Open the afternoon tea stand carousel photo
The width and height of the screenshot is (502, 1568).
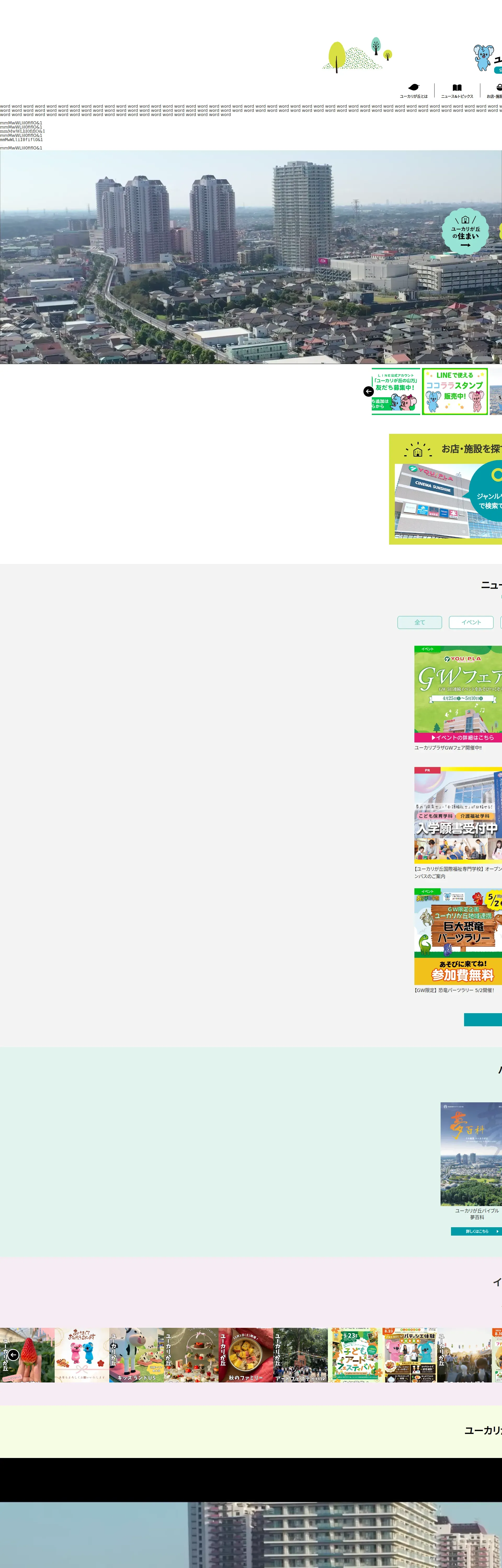pyautogui.click(x=191, y=1355)
